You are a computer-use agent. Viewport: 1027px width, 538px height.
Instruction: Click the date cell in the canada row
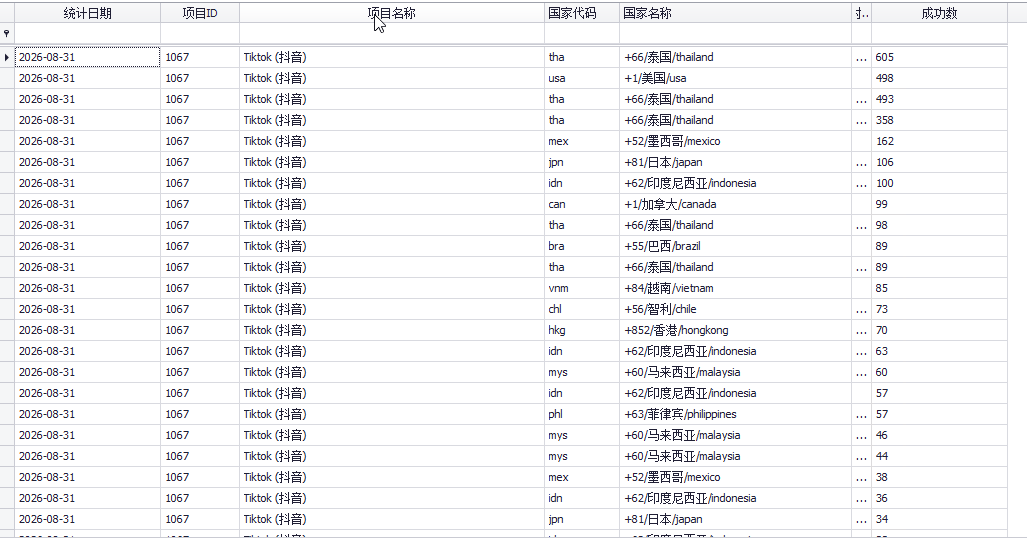point(88,204)
